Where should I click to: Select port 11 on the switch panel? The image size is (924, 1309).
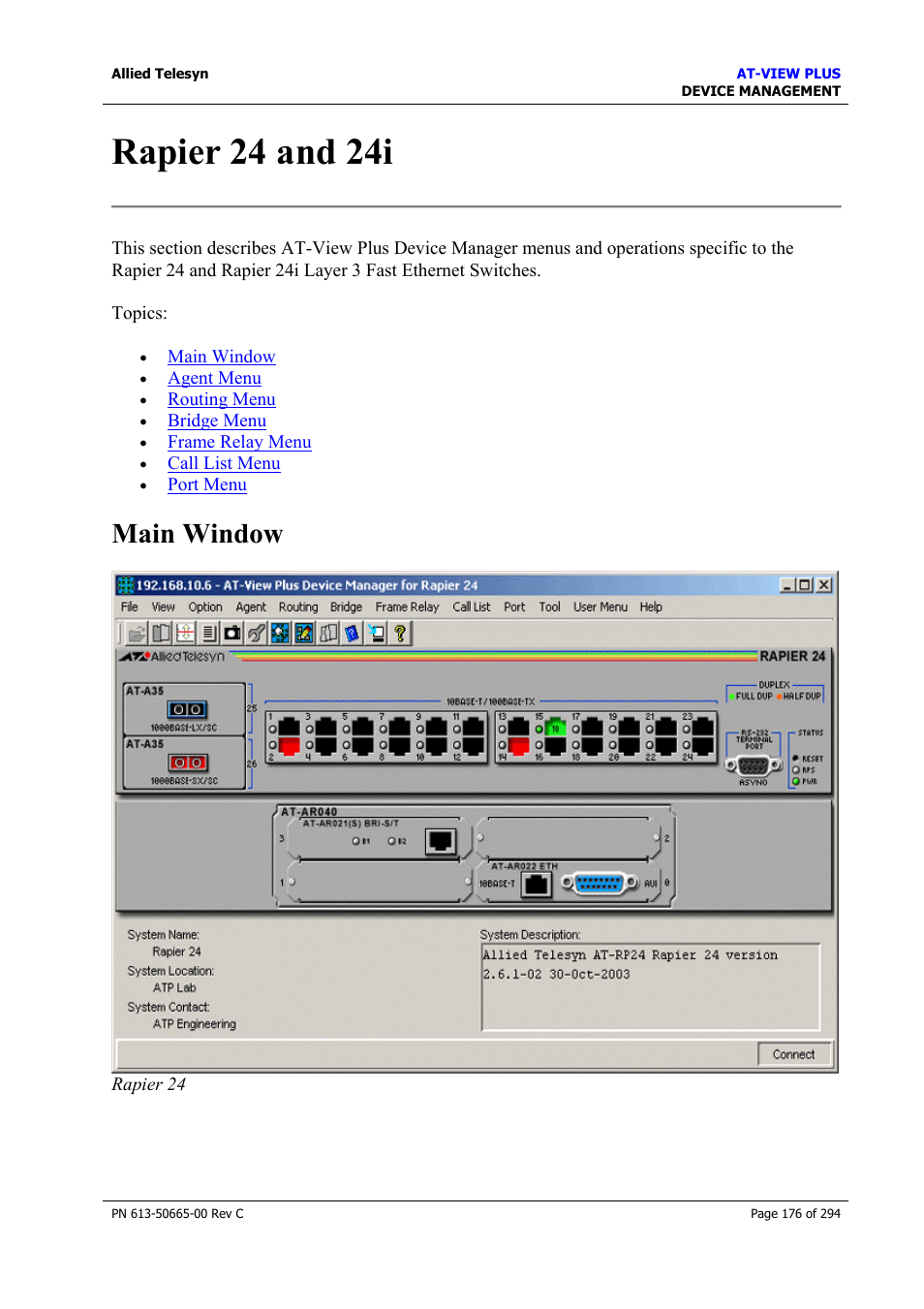click(x=473, y=727)
